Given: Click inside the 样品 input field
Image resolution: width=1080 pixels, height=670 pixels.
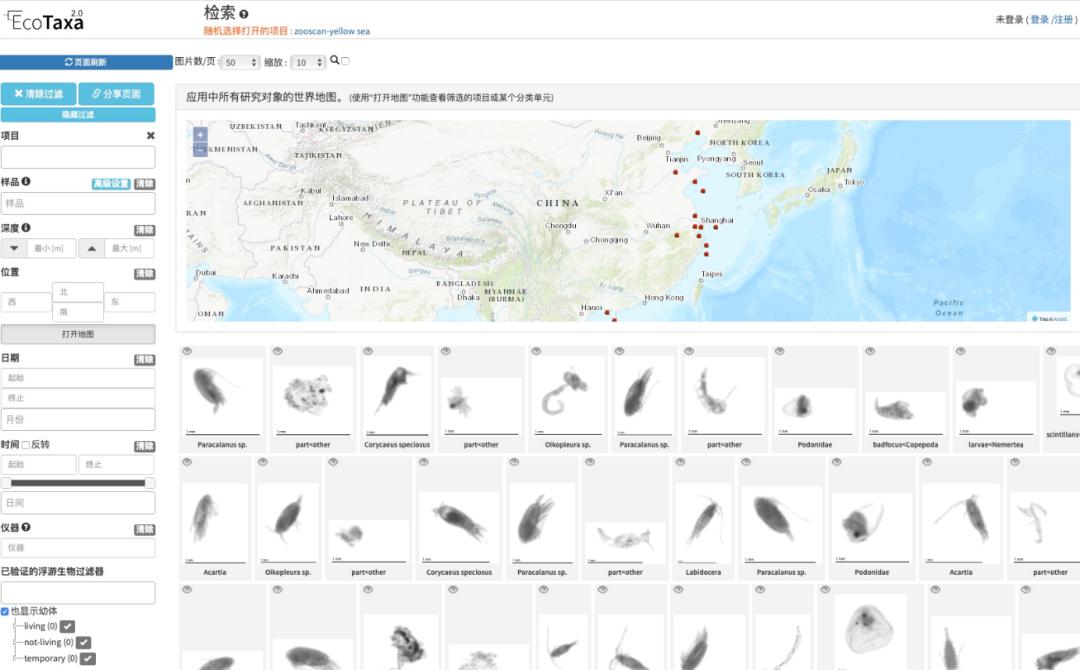Looking at the screenshot, I should pyautogui.click(x=78, y=203).
